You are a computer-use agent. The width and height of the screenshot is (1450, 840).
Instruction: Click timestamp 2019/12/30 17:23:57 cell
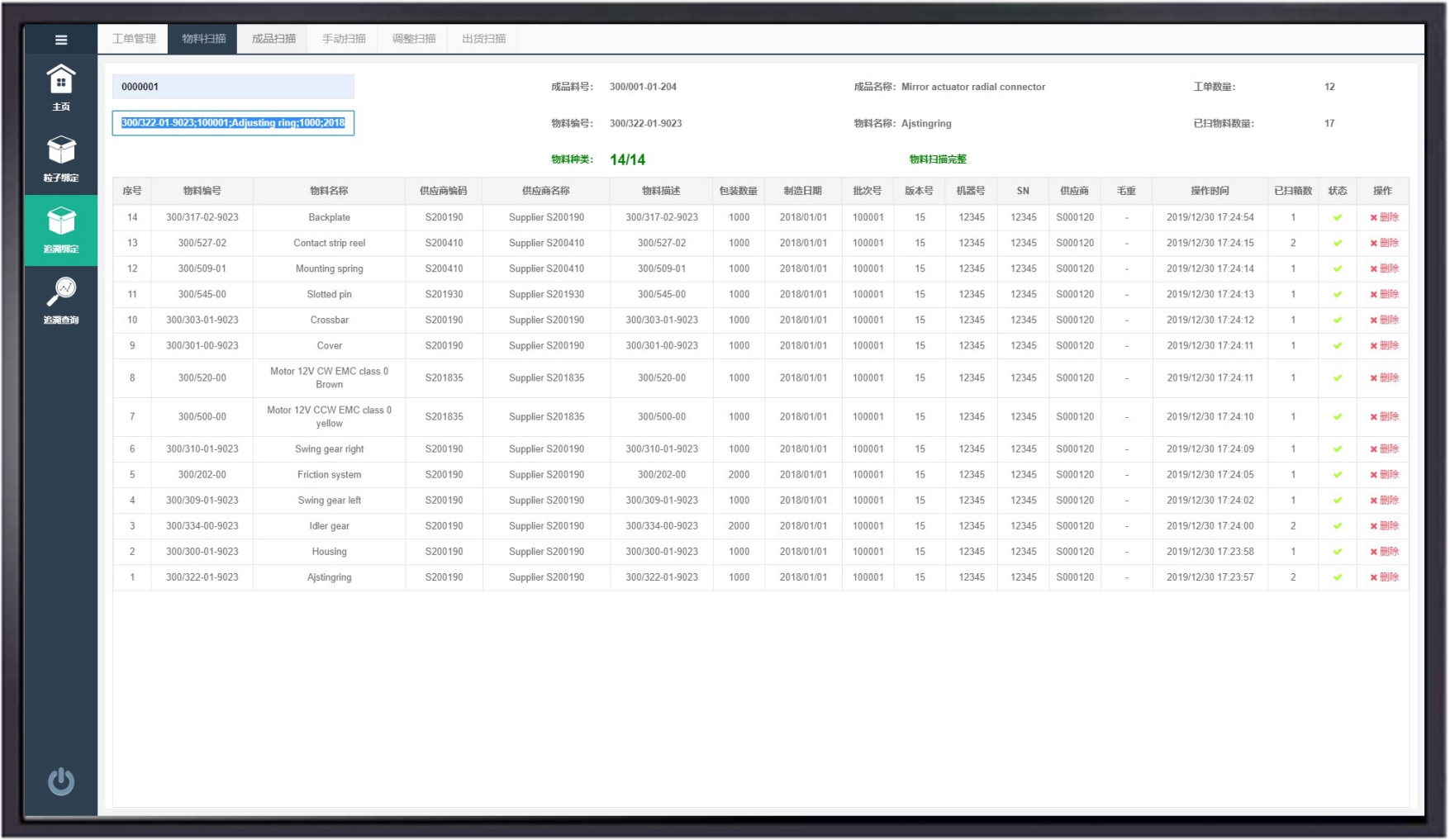pyautogui.click(x=1210, y=577)
